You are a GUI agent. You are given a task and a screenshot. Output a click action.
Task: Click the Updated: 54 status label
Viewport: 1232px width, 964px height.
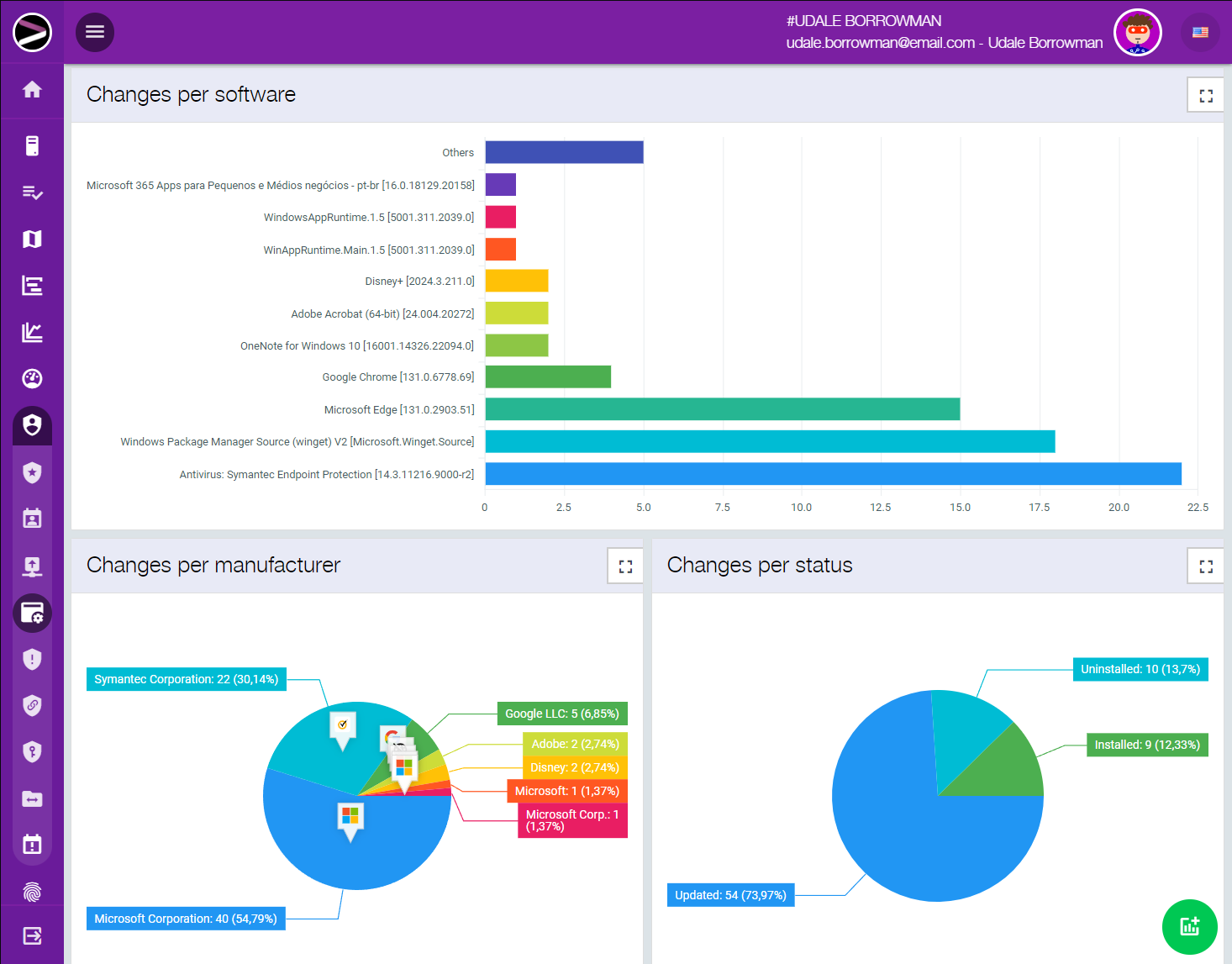click(x=730, y=895)
